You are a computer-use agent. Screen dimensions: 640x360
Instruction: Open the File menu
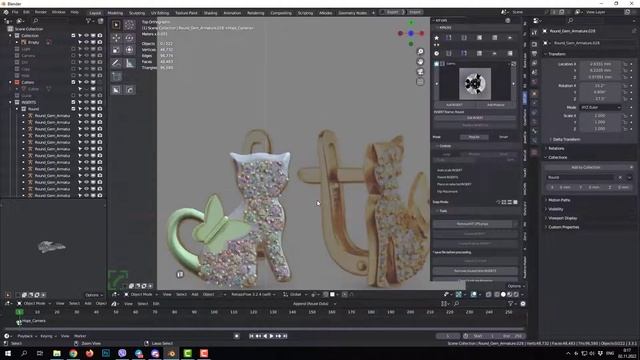[16, 12]
